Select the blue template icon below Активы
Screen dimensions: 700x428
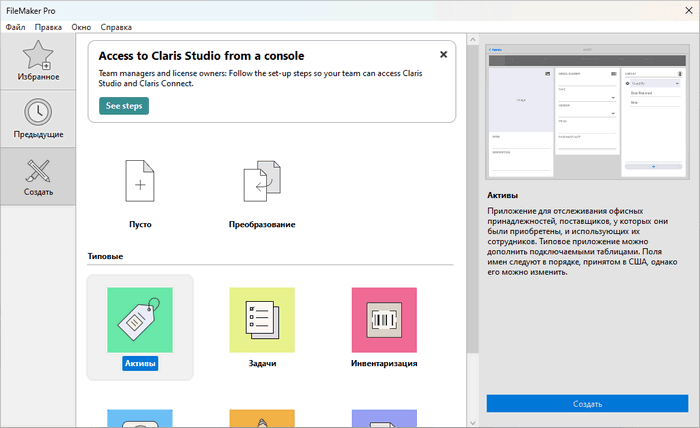point(140,418)
